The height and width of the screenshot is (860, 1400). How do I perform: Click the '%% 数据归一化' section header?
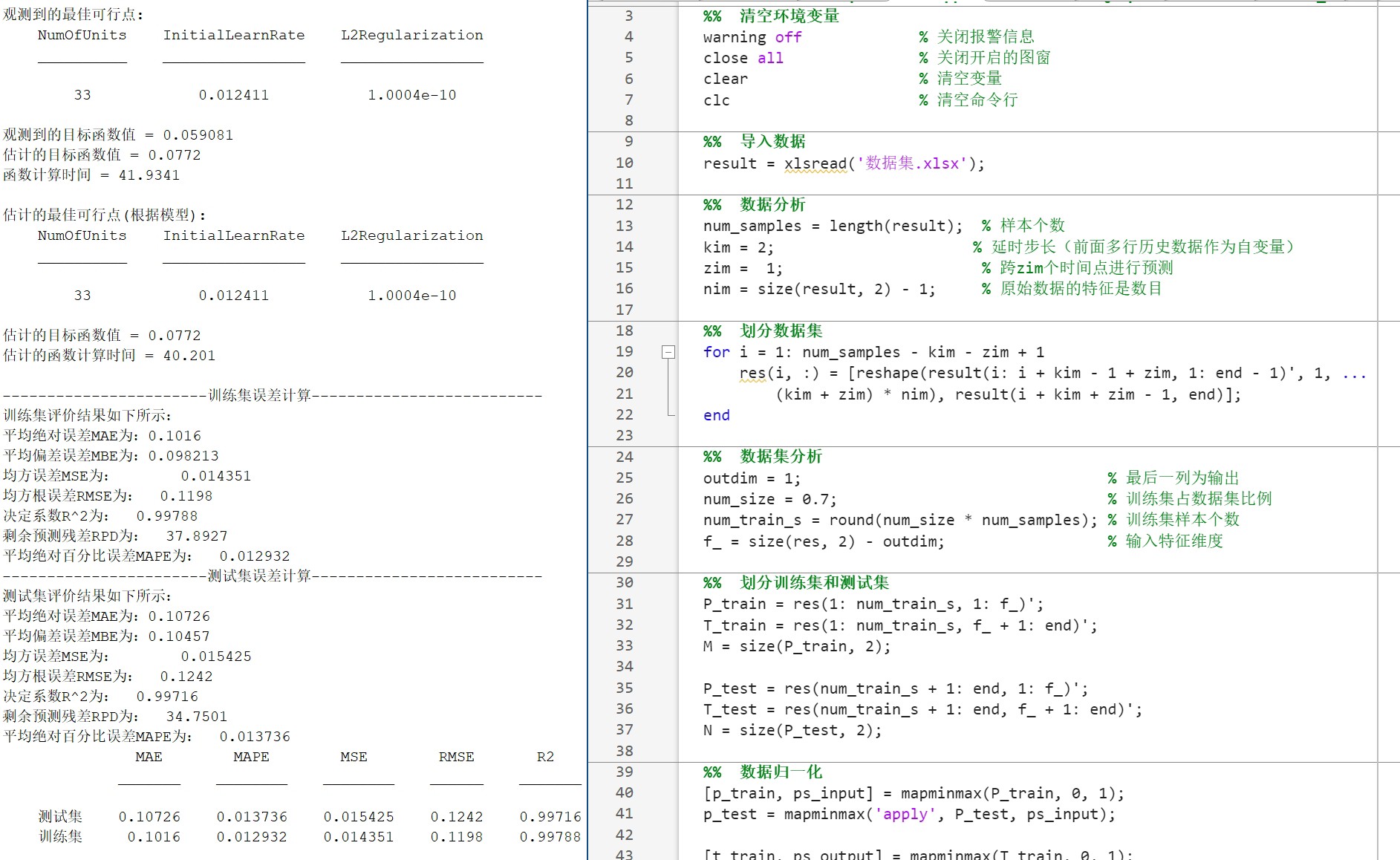tap(763, 772)
